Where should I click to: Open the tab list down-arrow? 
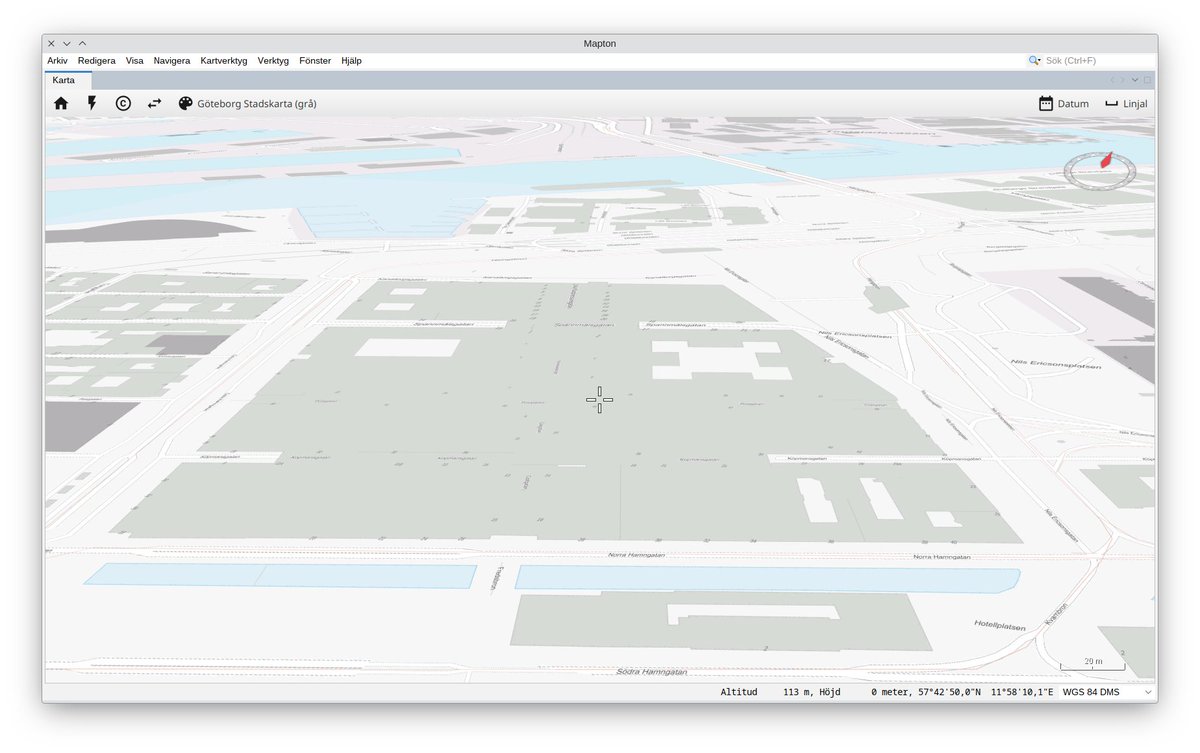(x=1135, y=80)
